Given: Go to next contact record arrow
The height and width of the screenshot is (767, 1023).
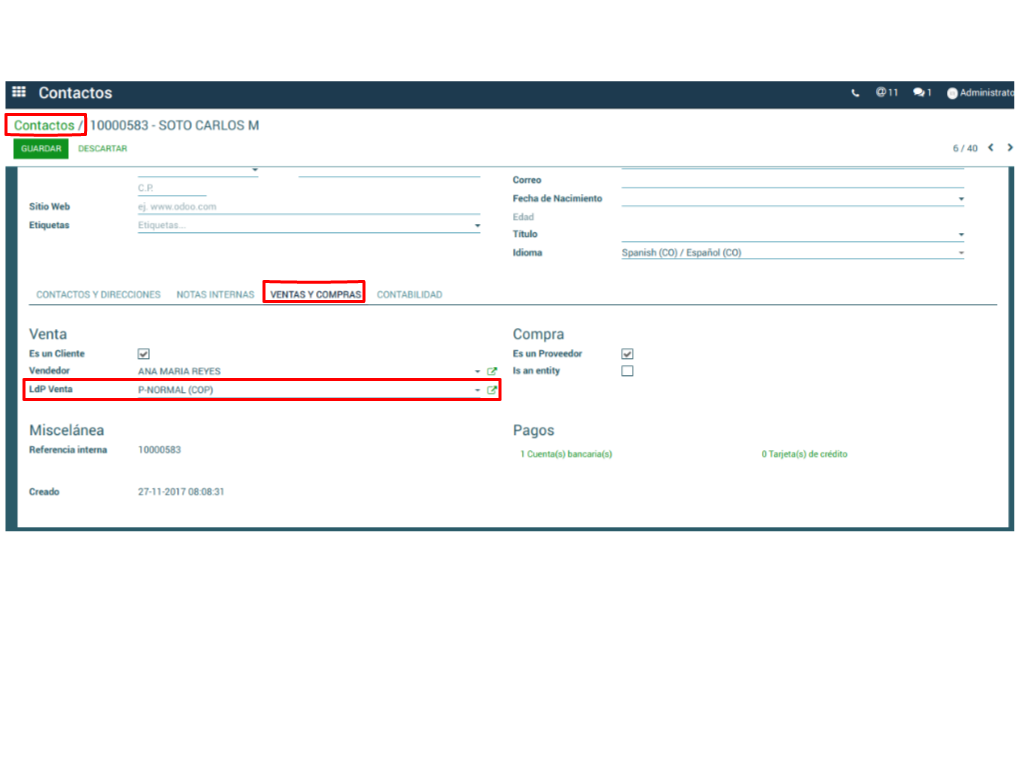Looking at the screenshot, I should pyautogui.click(x=1010, y=148).
